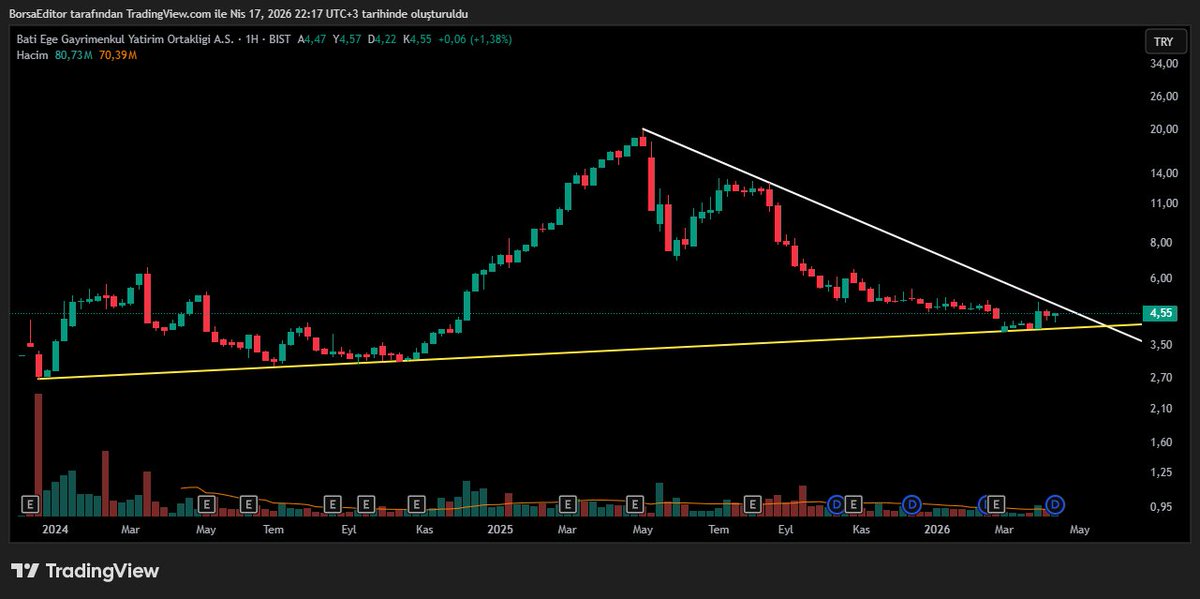Click the current price tag 4,55
This screenshot has height=599, width=1200.
point(1160,313)
